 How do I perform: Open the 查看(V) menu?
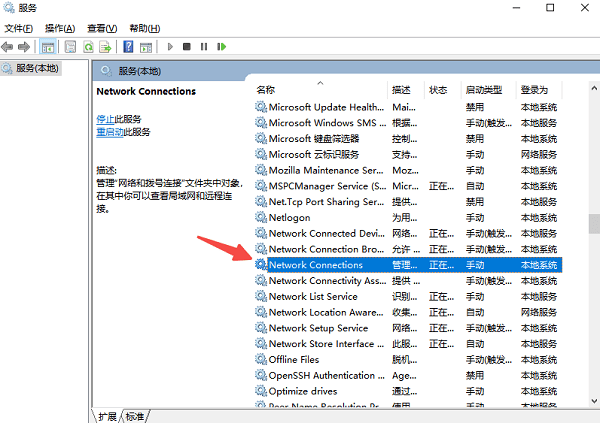[102, 28]
